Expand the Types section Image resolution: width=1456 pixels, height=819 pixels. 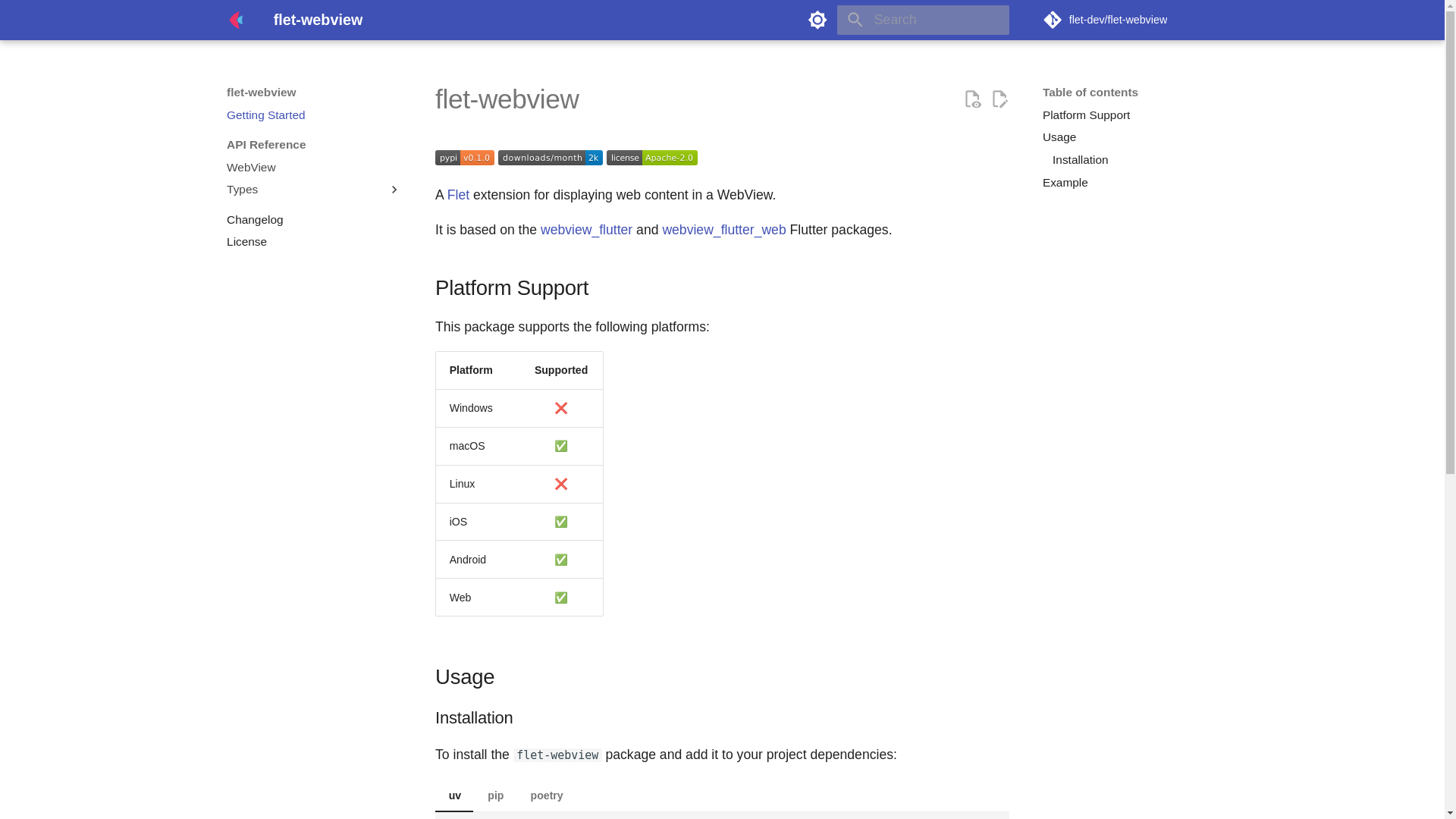click(314, 190)
